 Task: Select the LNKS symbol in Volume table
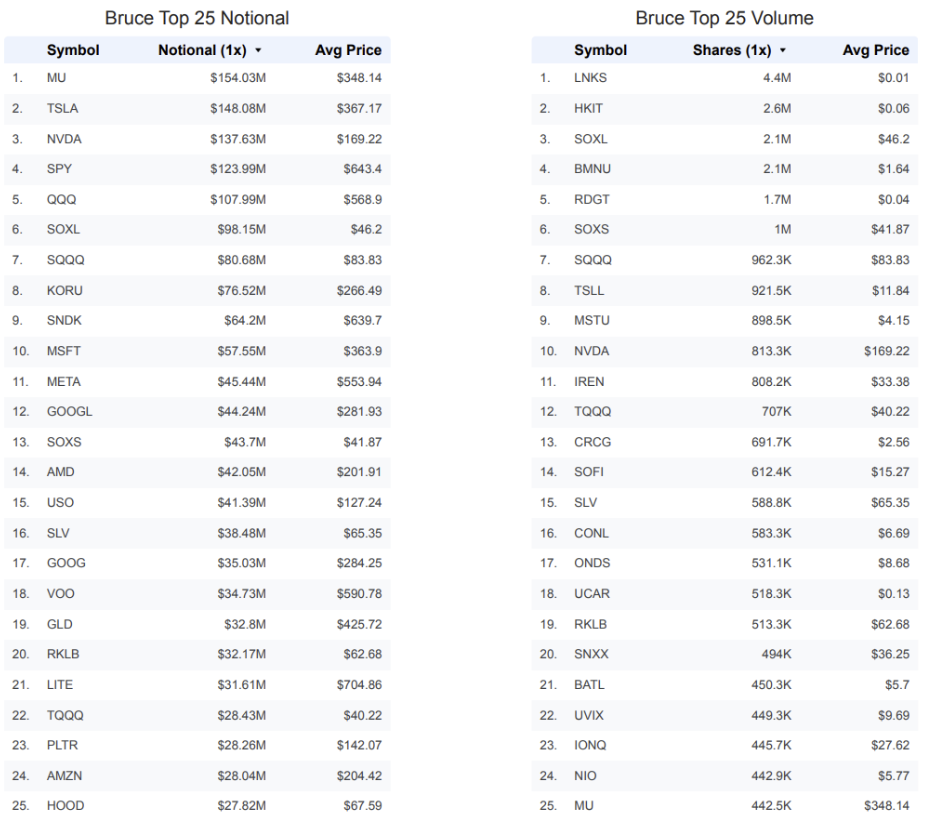coord(590,78)
